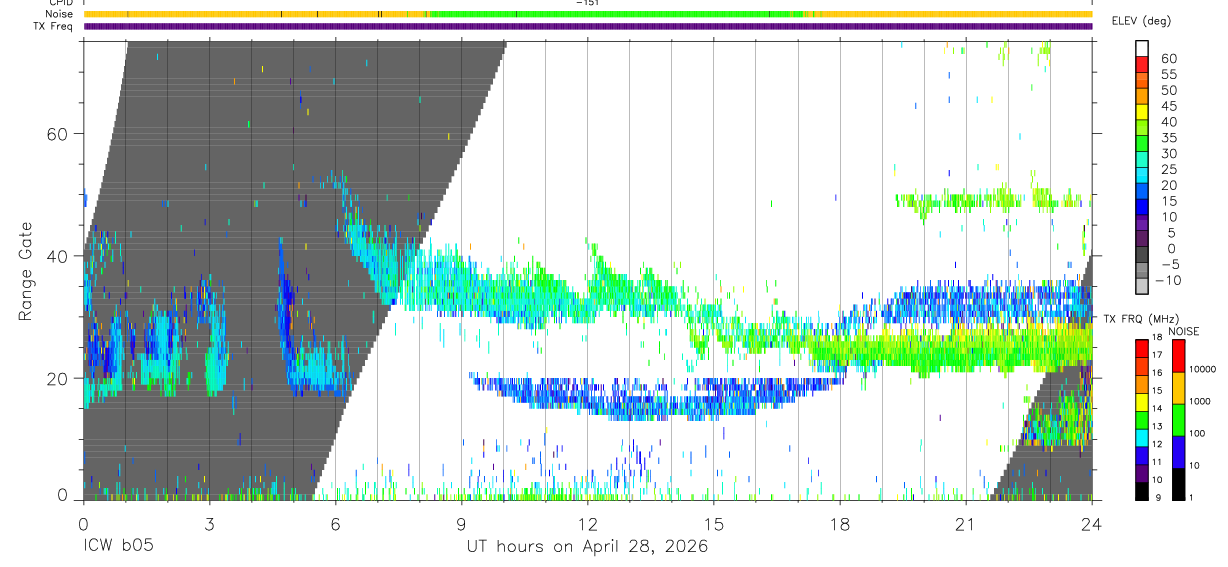1228x567 pixels.
Task: Pick the red swatch in TX FRQ legend
Action: 1141,348
